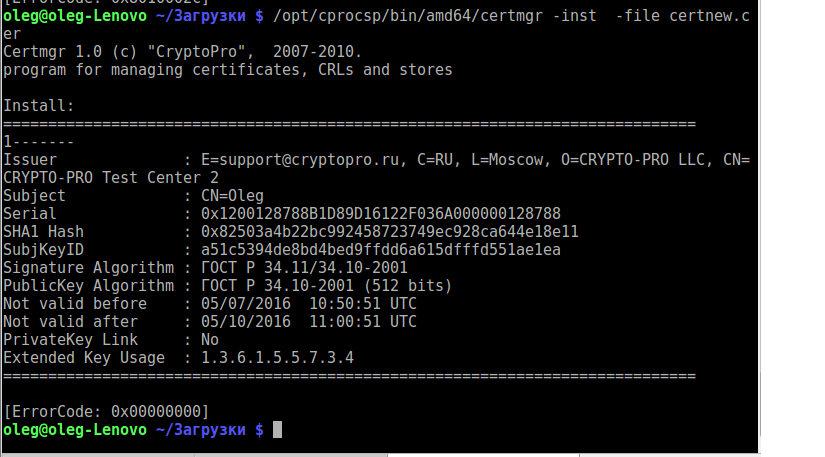The height and width of the screenshot is (457, 825).
Task: Click the SubjKeyID hex value
Action: 381,250
